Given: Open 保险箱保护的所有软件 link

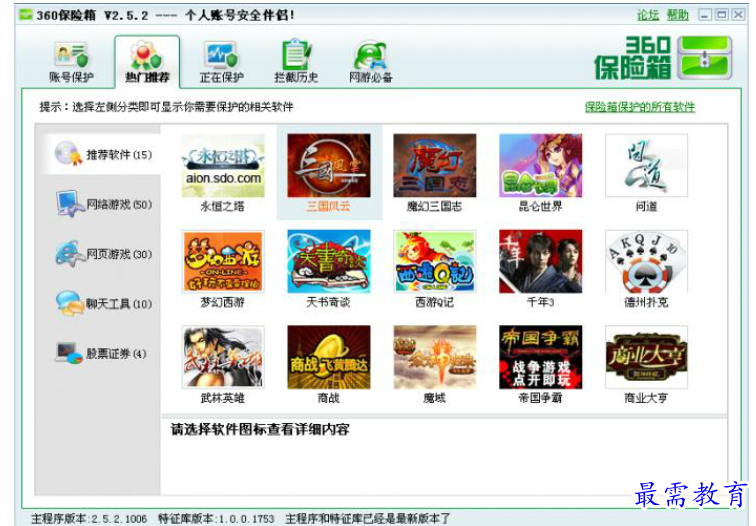Looking at the screenshot, I should (x=640, y=107).
